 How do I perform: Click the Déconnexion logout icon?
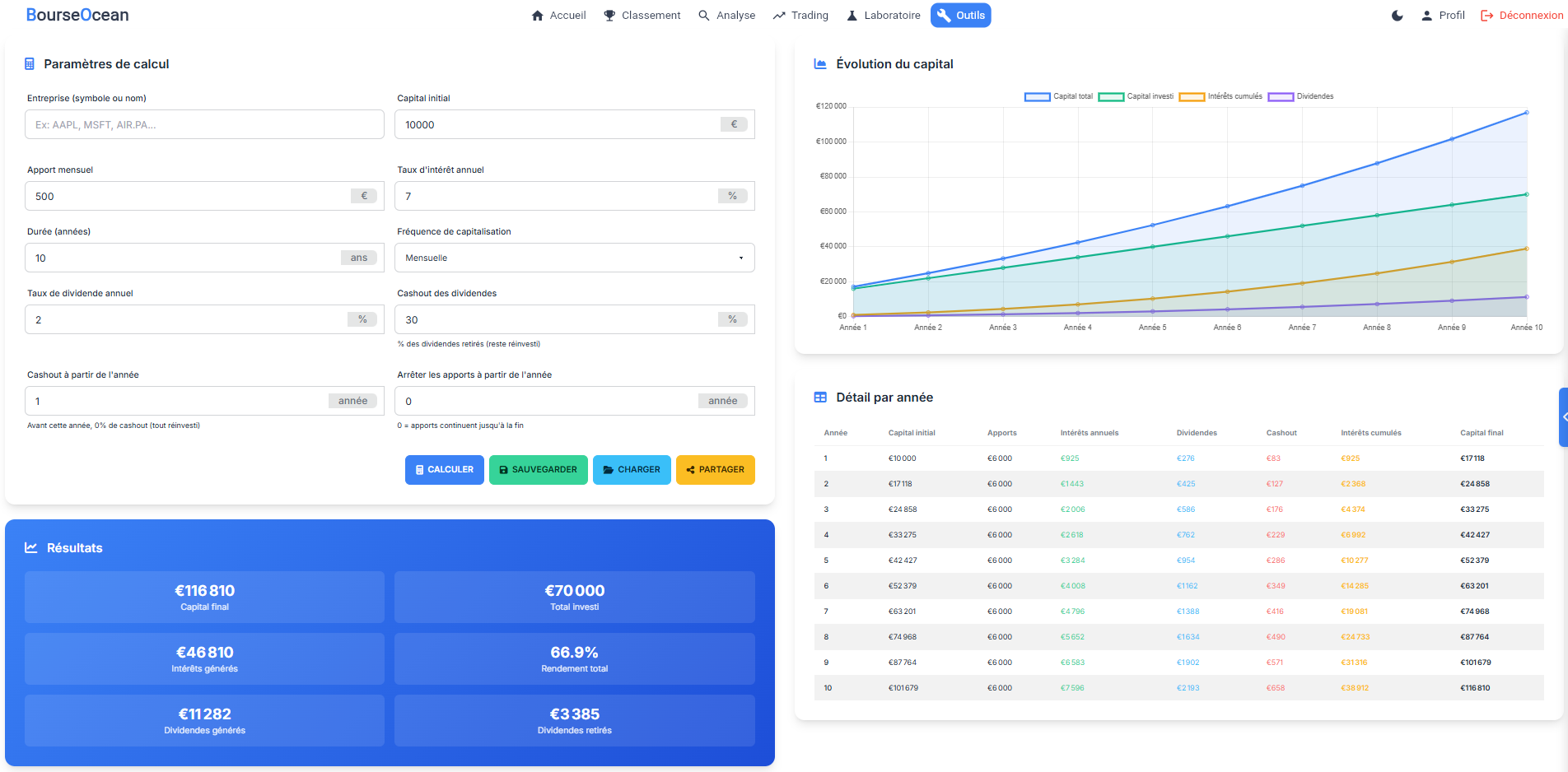1487,16
